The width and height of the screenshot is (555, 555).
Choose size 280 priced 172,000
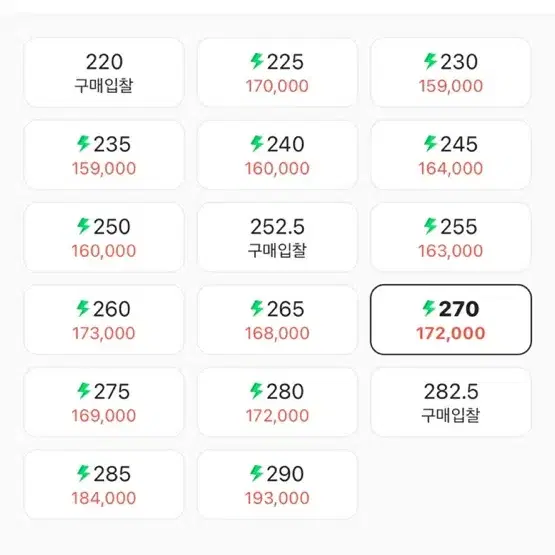click(277, 402)
